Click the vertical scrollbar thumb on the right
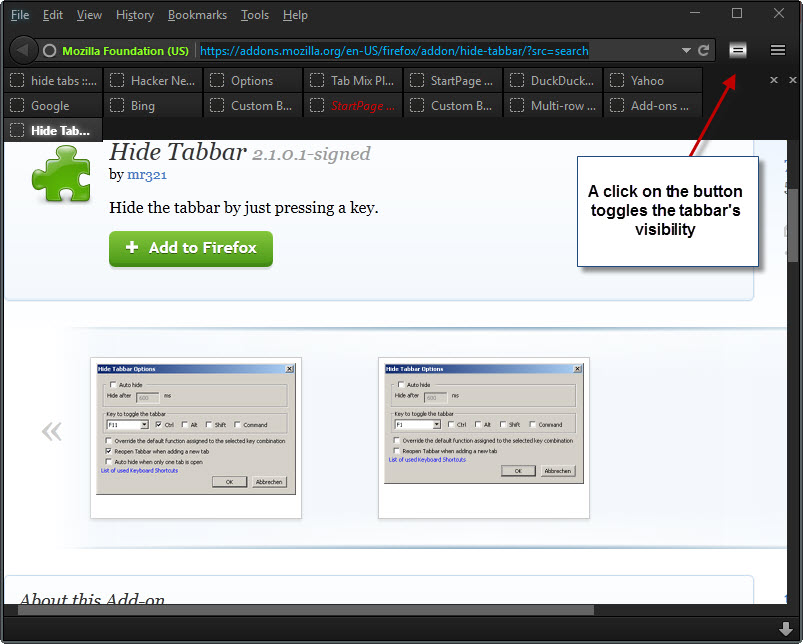This screenshot has width=803, height=644. click(793, 226)
